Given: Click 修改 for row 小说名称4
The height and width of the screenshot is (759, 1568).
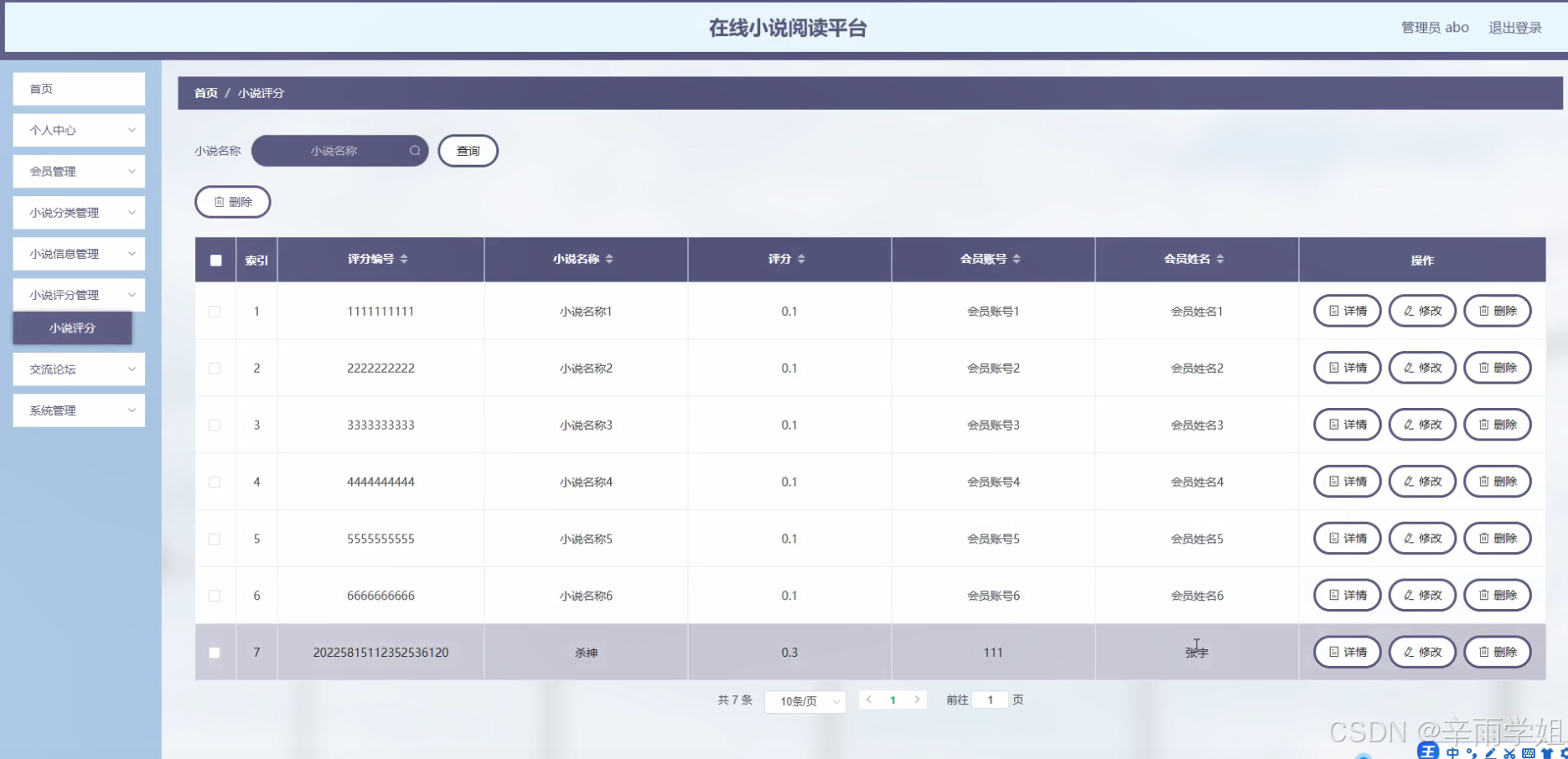Looking at the screenshot, I should click(x=1422, y=482).
